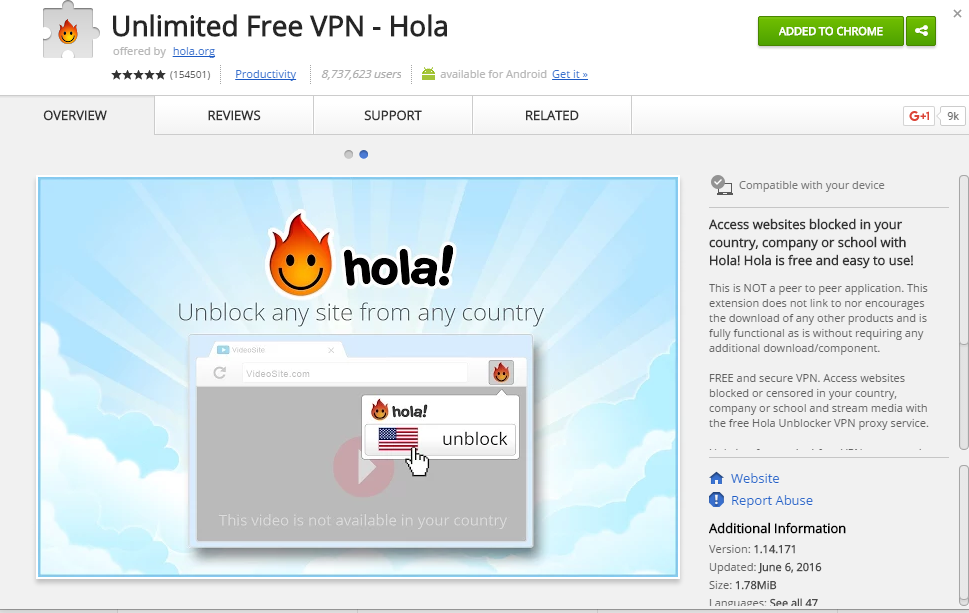The image size is (969, 613).
Task: Open the Related tab
Action: 551,116
